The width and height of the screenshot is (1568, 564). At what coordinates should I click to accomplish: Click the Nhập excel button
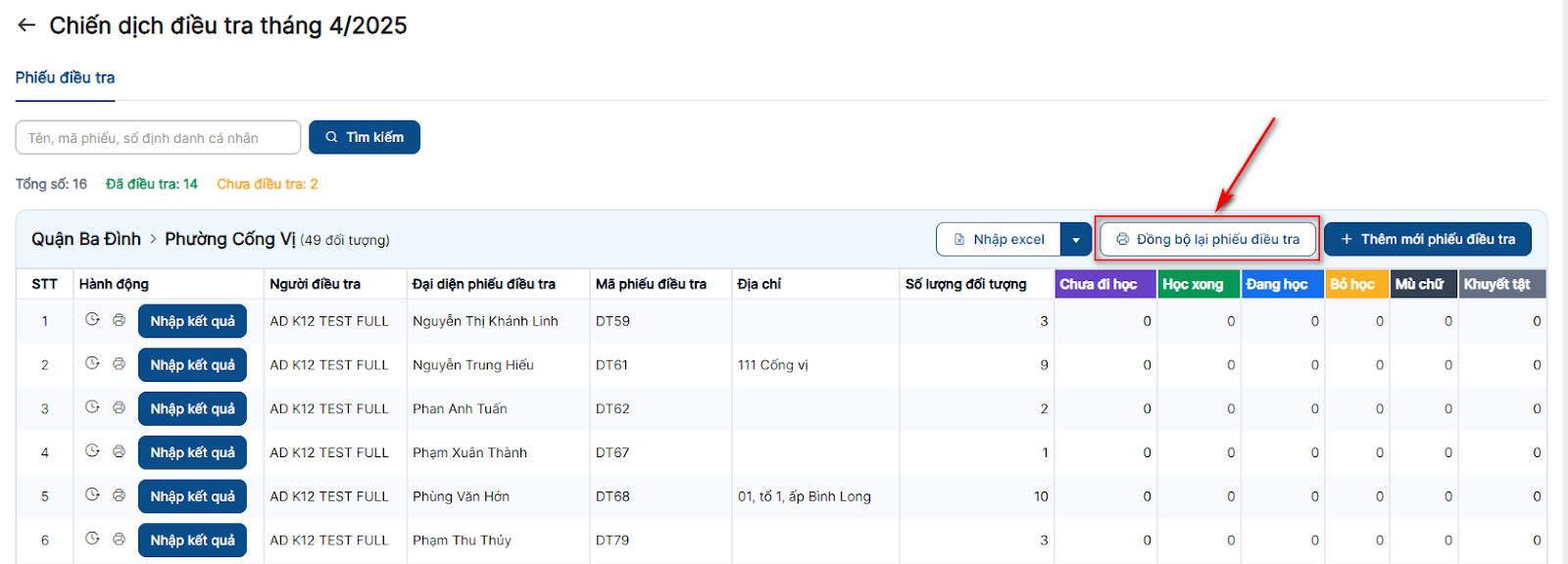999,240
